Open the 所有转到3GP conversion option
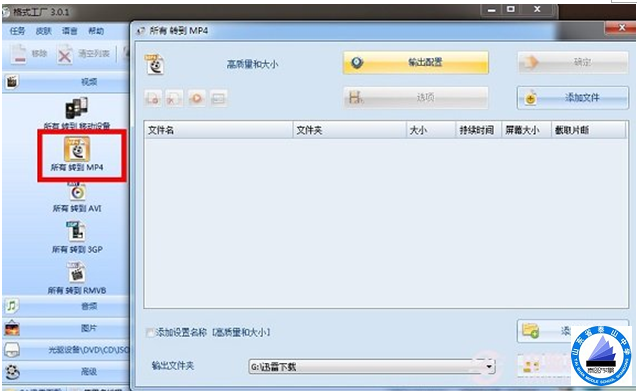The height and width of the screenshot is (391, 637). point(77,238)
